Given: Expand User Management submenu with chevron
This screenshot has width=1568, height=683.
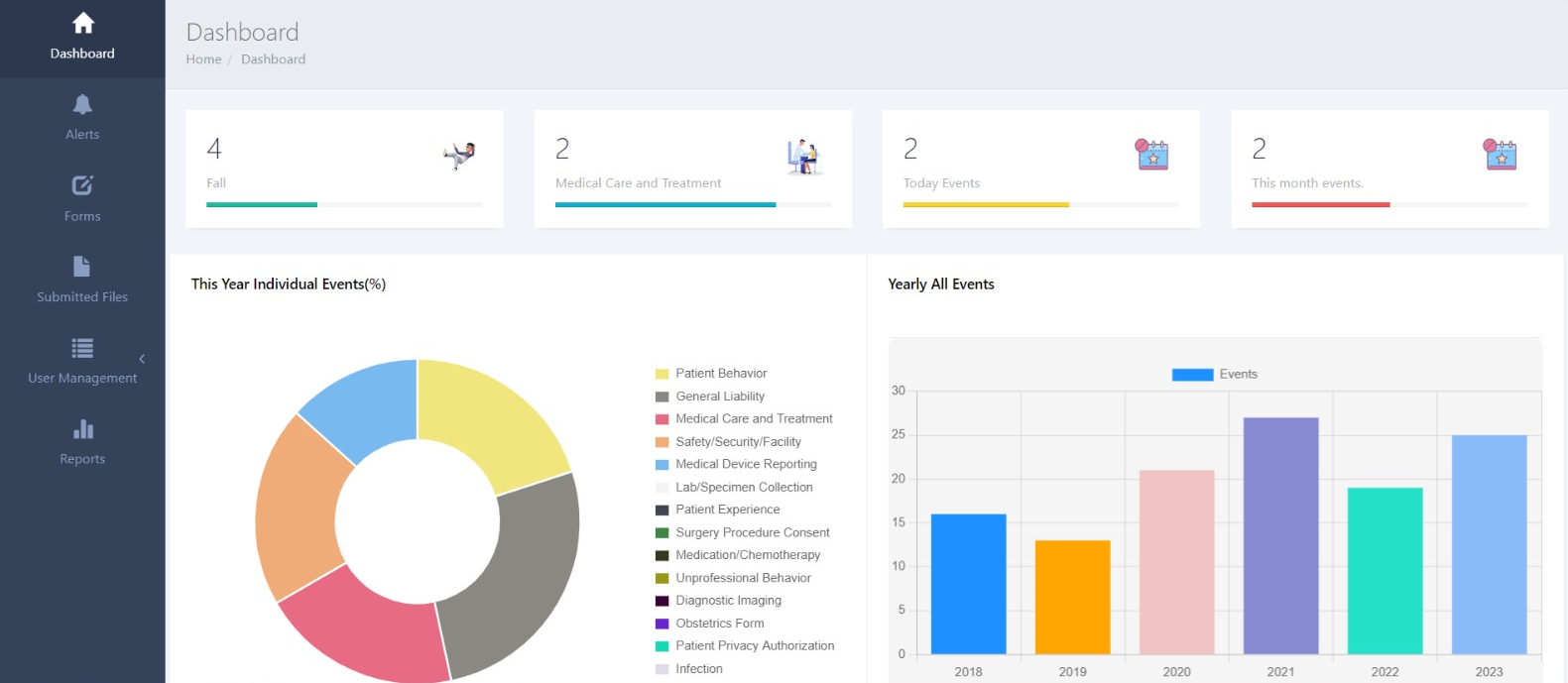Looking at the screenshot, I should coord(142,359).
